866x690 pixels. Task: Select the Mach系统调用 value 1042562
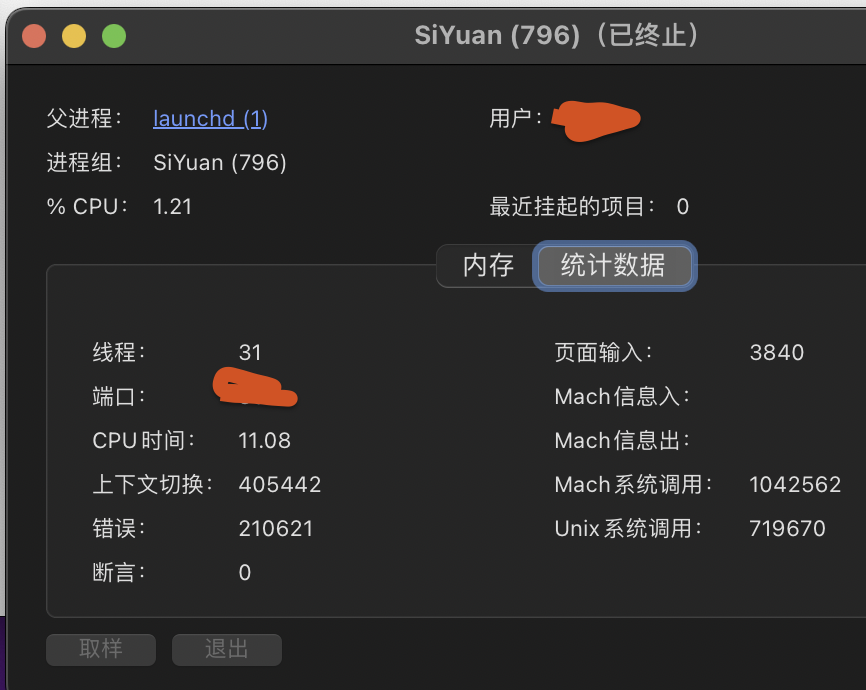point(795,484)
